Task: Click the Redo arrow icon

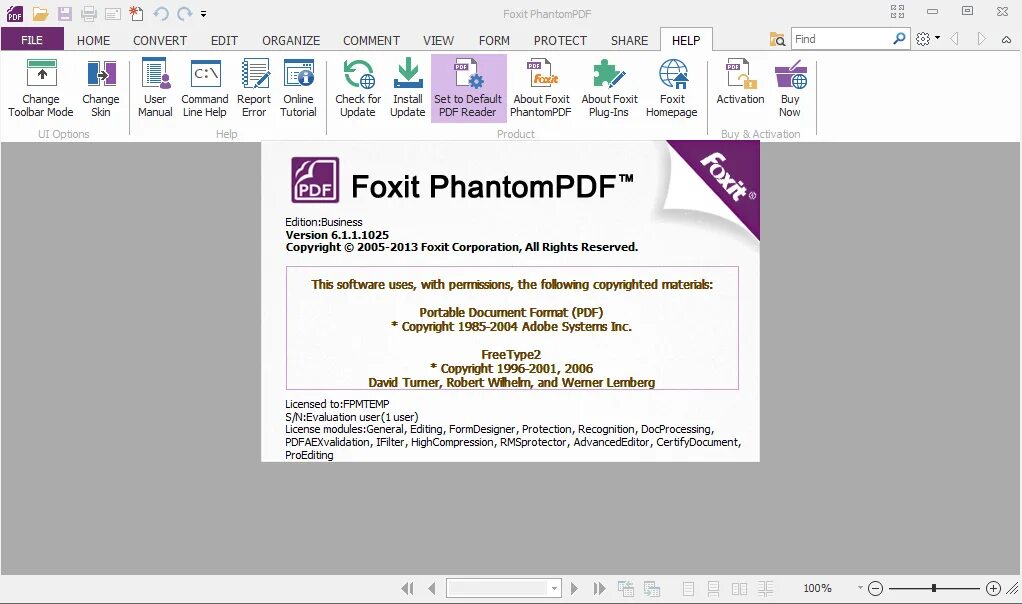Action: coord(185,13)
